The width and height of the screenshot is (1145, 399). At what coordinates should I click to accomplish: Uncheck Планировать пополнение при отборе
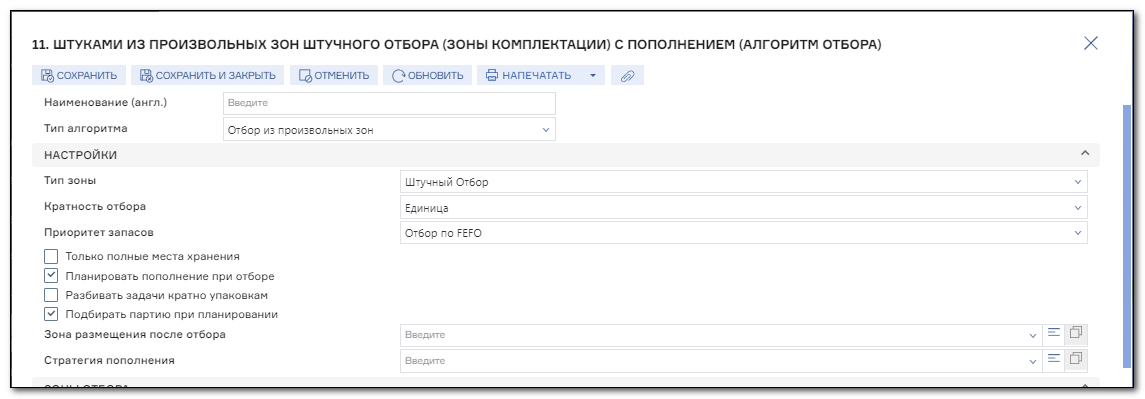point(51,276)
